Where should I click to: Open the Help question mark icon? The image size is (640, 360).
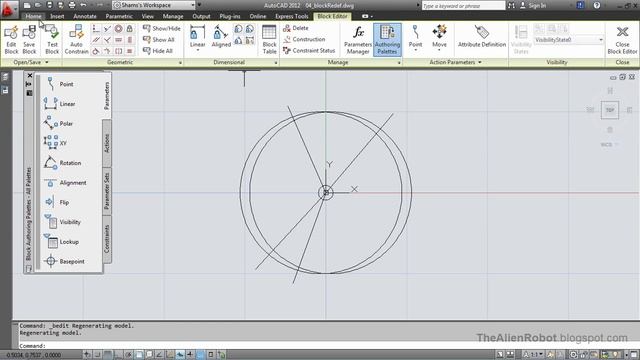click(597, 6)
